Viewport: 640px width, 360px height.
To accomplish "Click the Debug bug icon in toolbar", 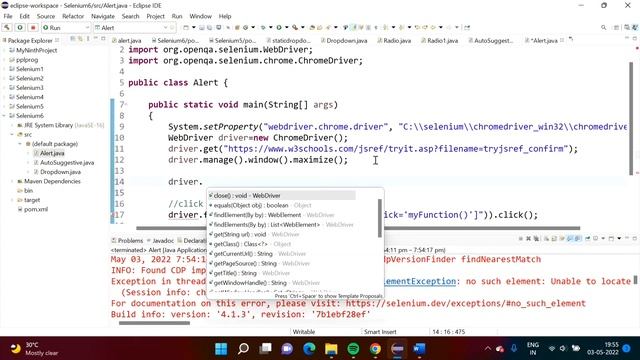I will [x=262, y=28].
